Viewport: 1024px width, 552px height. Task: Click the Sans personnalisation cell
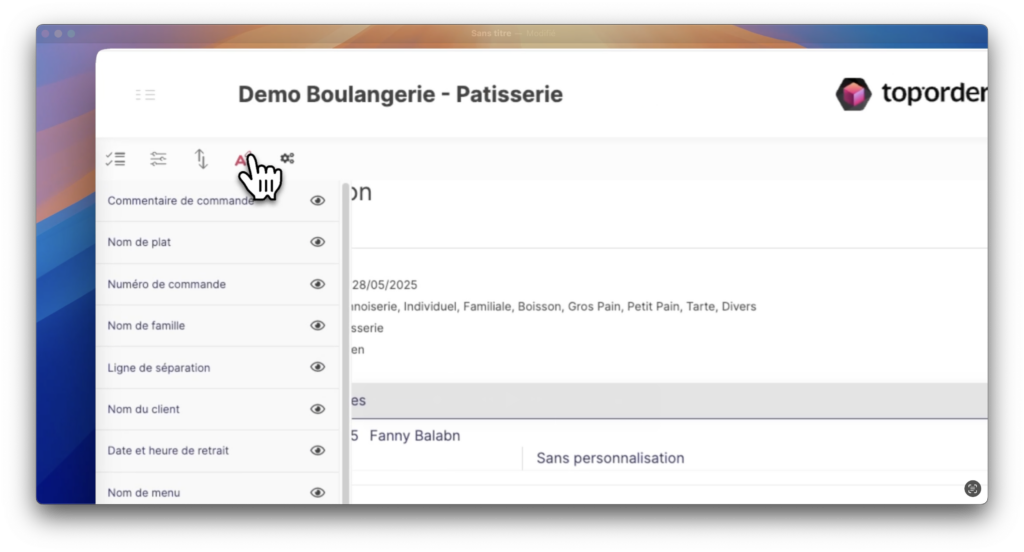(610, 458)
